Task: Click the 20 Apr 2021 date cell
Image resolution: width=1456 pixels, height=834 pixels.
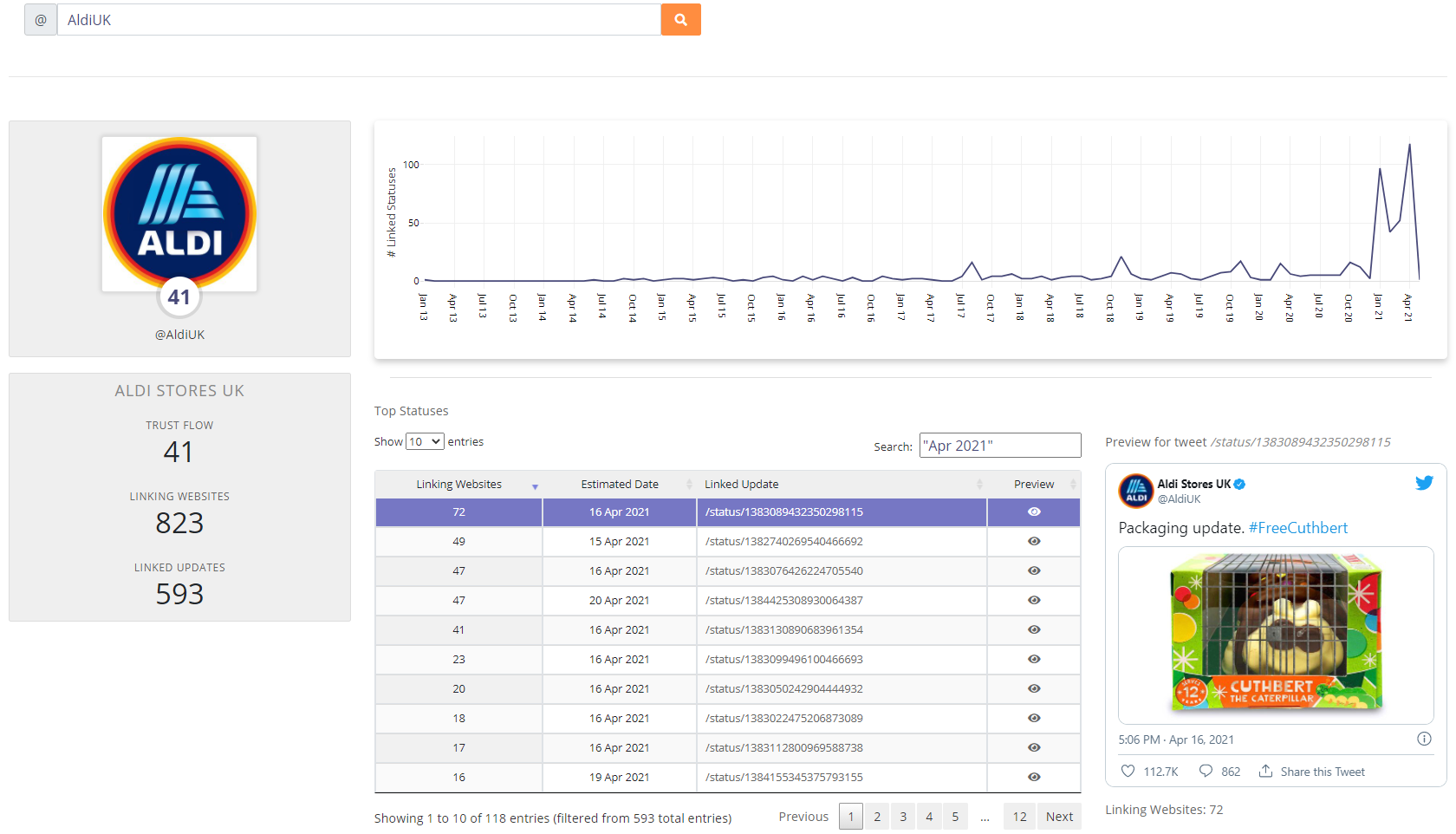Action: tap(620, 600)
